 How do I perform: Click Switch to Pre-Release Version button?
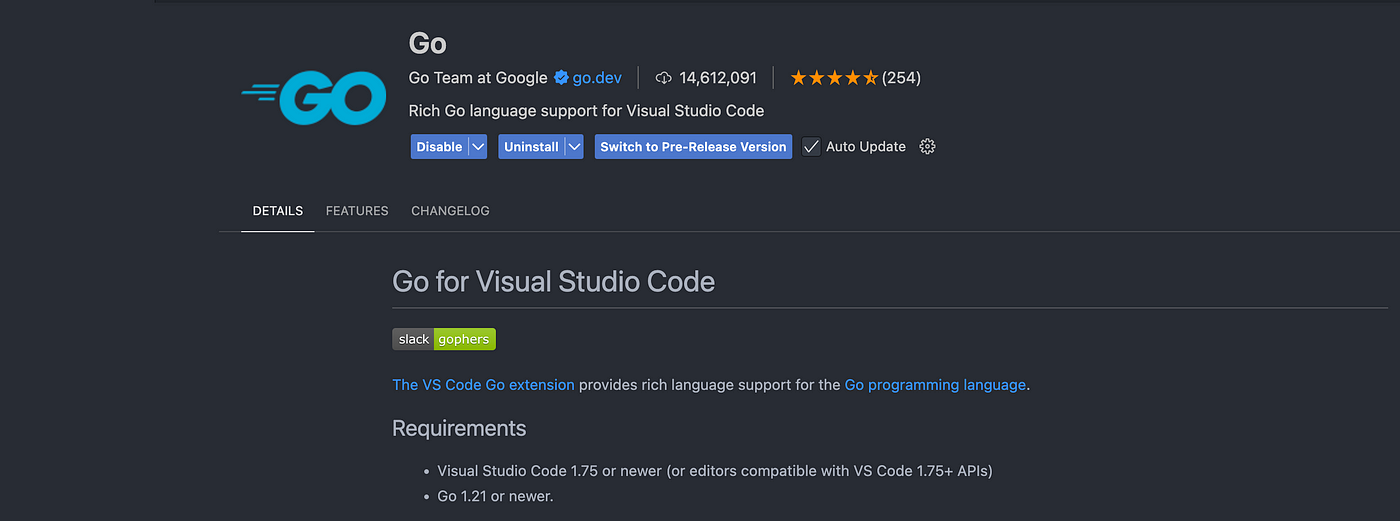pos(693,147)
